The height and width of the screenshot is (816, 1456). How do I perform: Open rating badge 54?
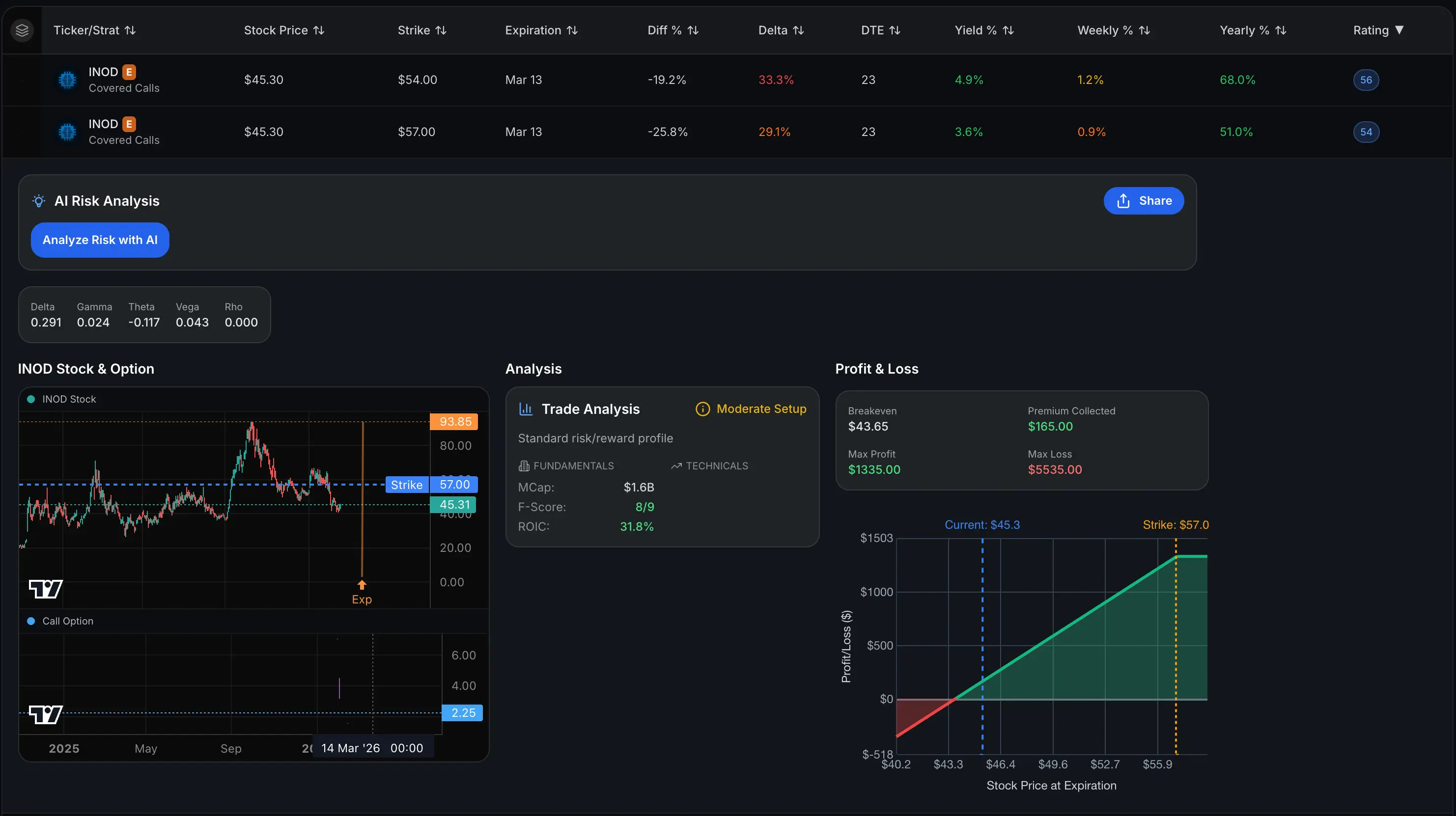click(1366, 132)
